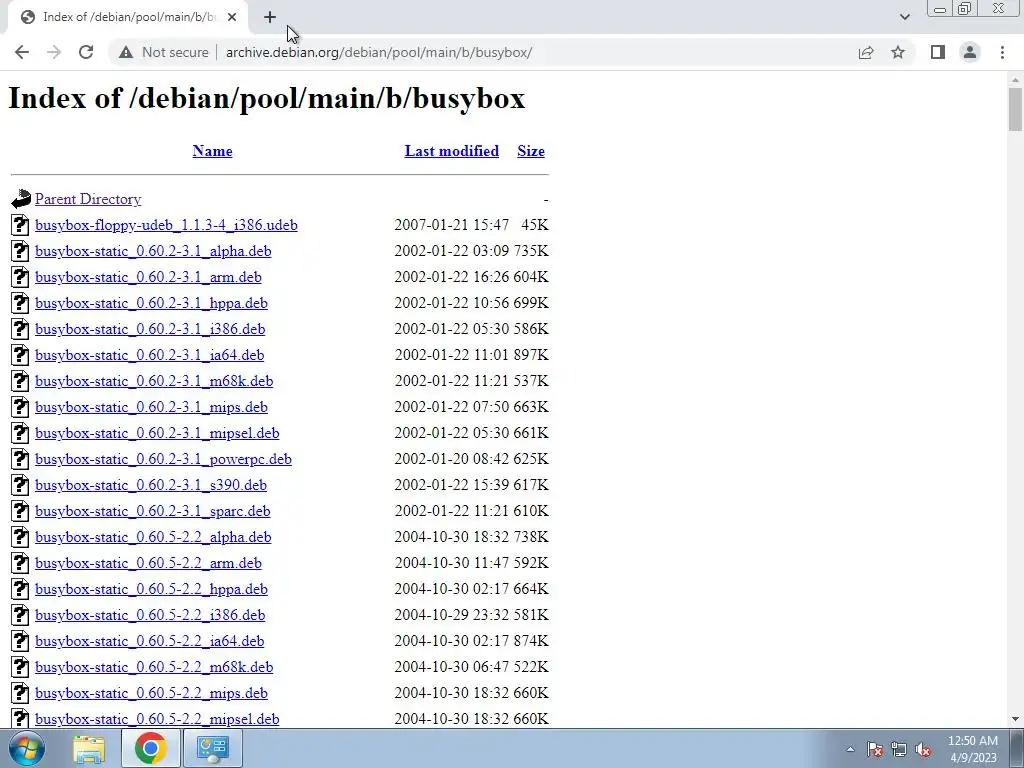
Task: Click the page vertical scrollbar thumb
Action: click(1015, 109)
